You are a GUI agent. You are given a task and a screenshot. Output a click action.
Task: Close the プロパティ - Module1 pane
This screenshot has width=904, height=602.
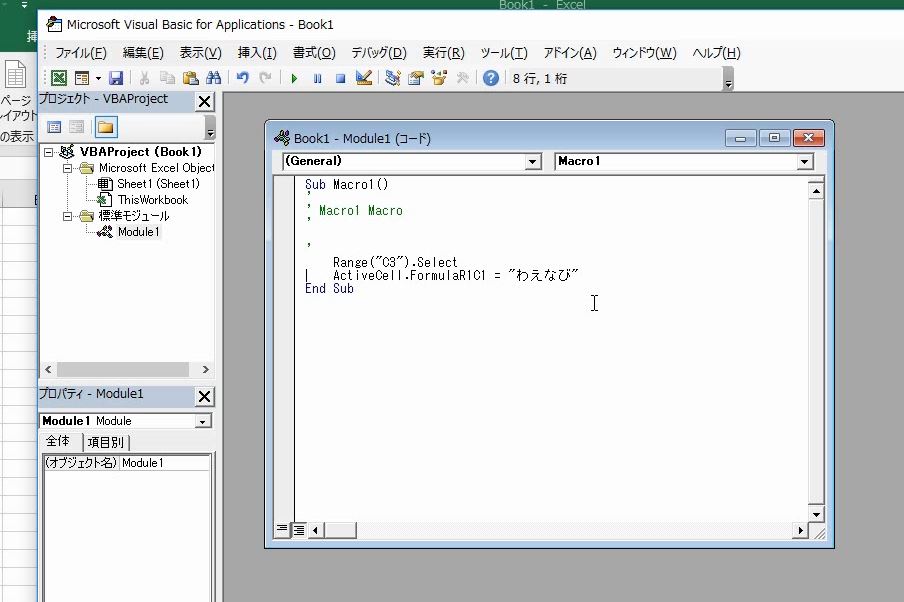coord(204,396)
